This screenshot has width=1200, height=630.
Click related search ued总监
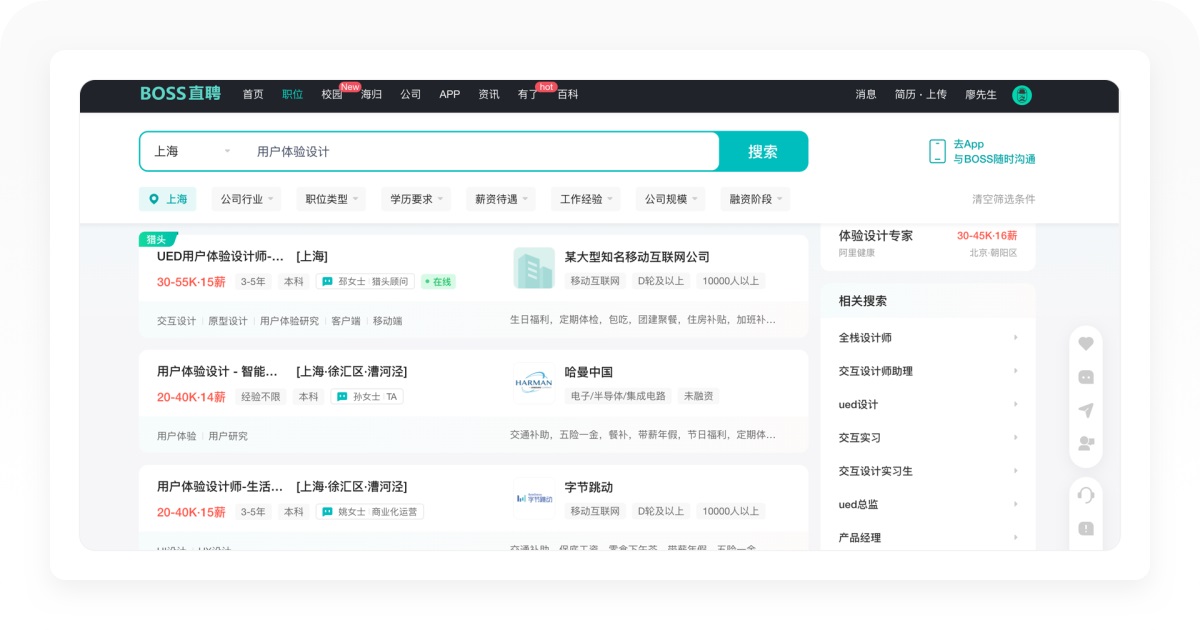click(x=858, y=504)
